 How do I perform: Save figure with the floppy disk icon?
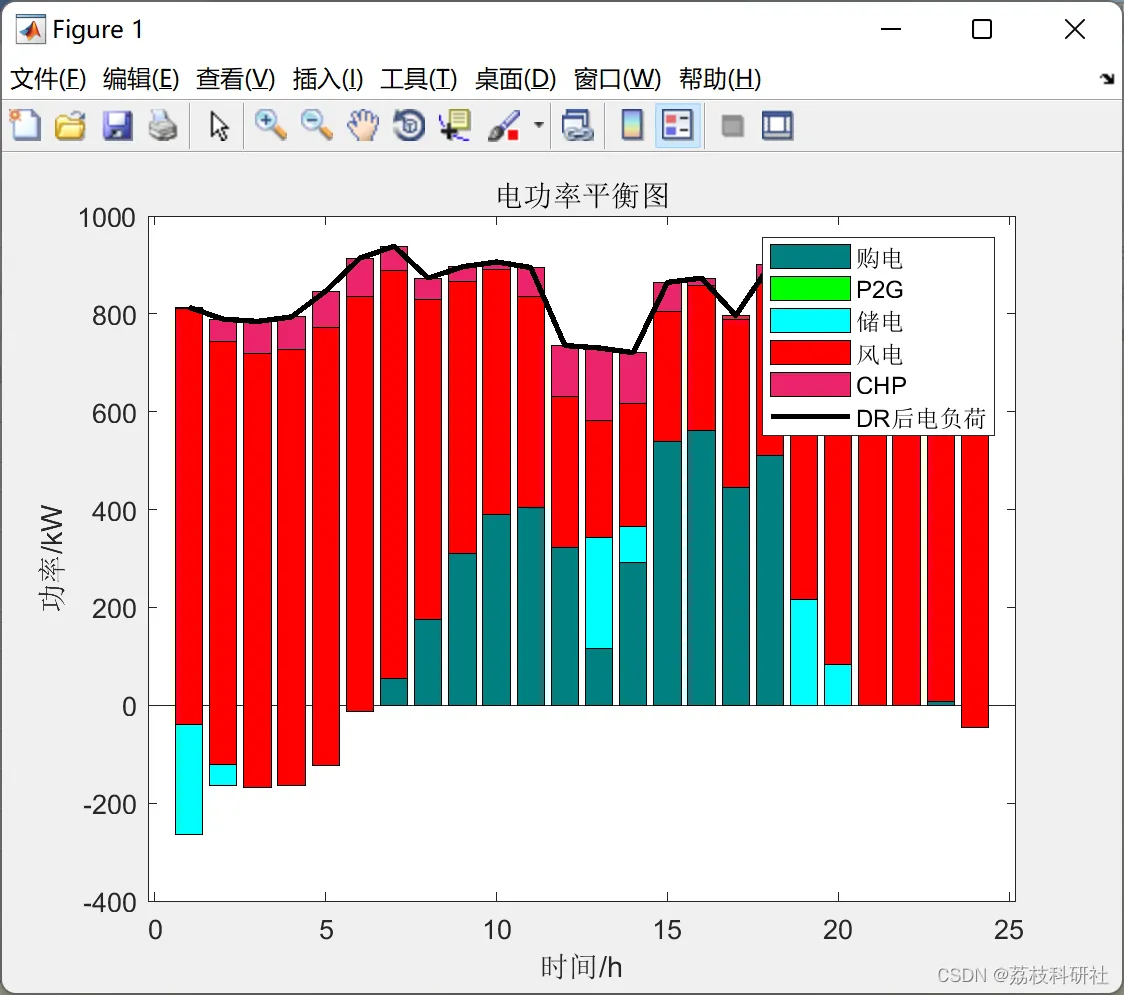117,125
